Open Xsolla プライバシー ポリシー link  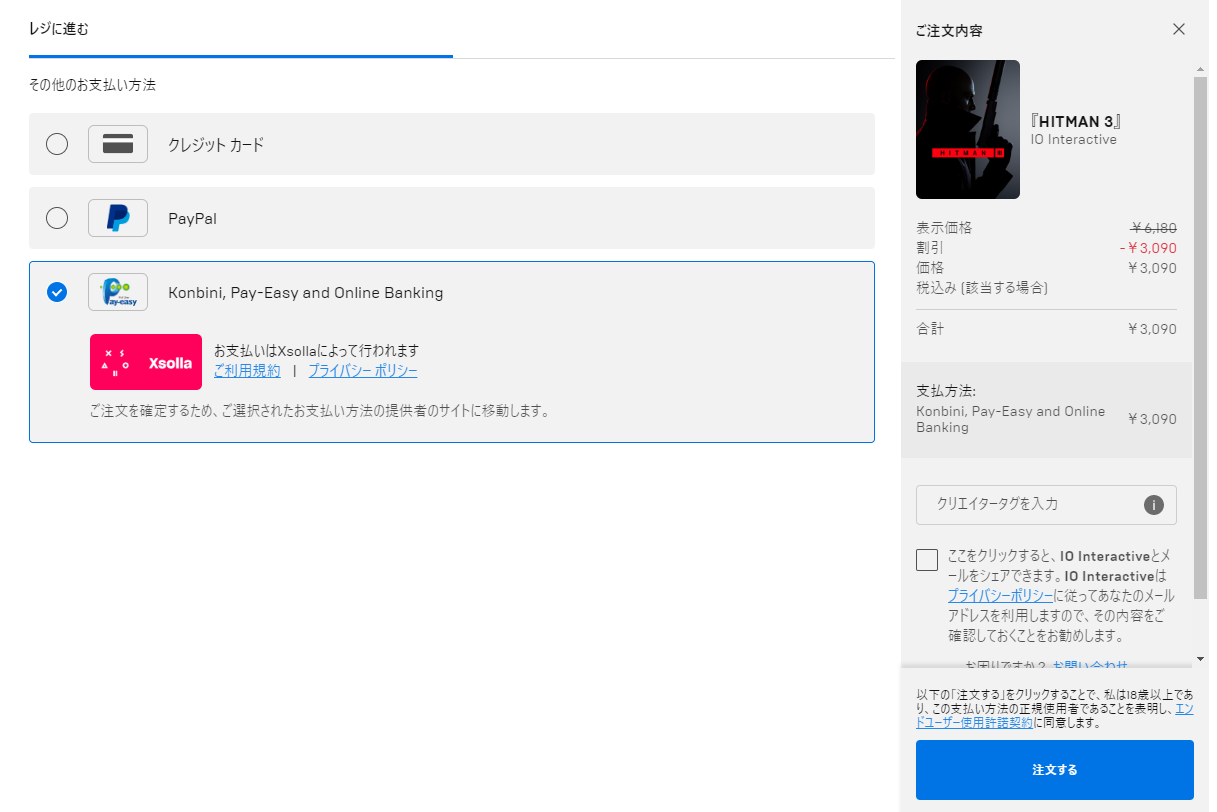[x=363, y=371]
